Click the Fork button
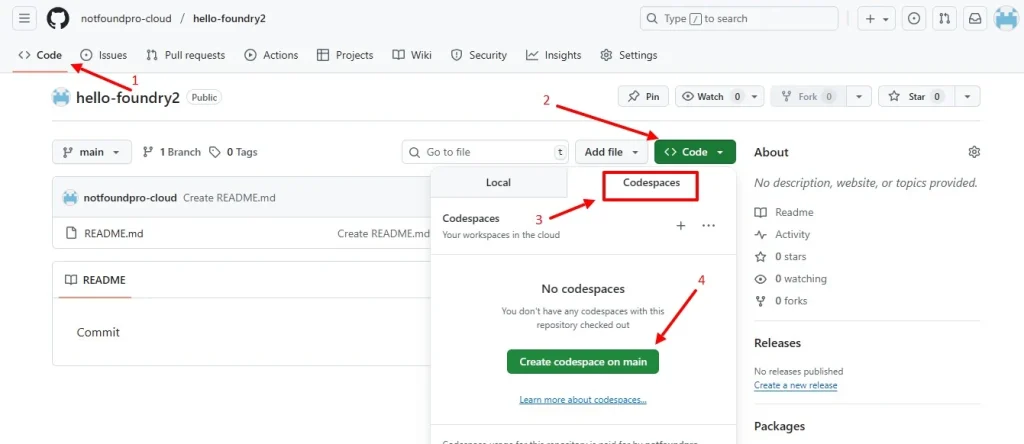This screenshot has height=444, width=1024. 808,97
